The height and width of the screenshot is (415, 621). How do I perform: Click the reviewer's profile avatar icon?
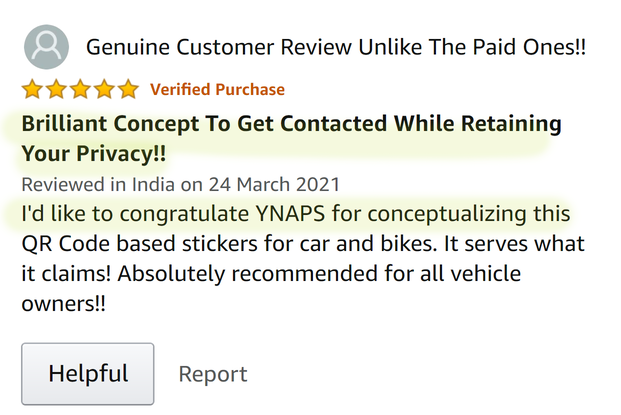(x=46, y=46)
